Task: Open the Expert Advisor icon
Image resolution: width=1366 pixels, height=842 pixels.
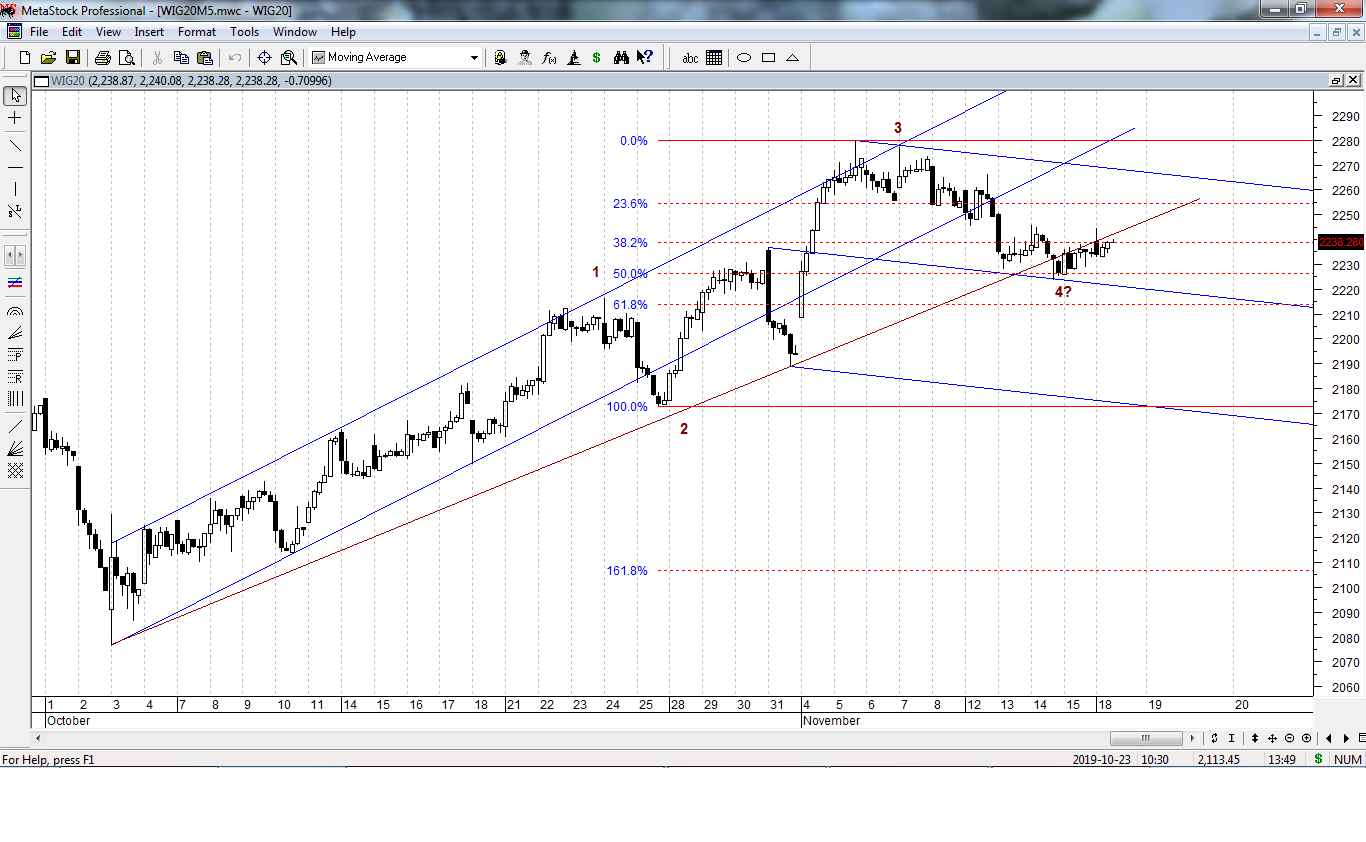Action: click(525, 58)
